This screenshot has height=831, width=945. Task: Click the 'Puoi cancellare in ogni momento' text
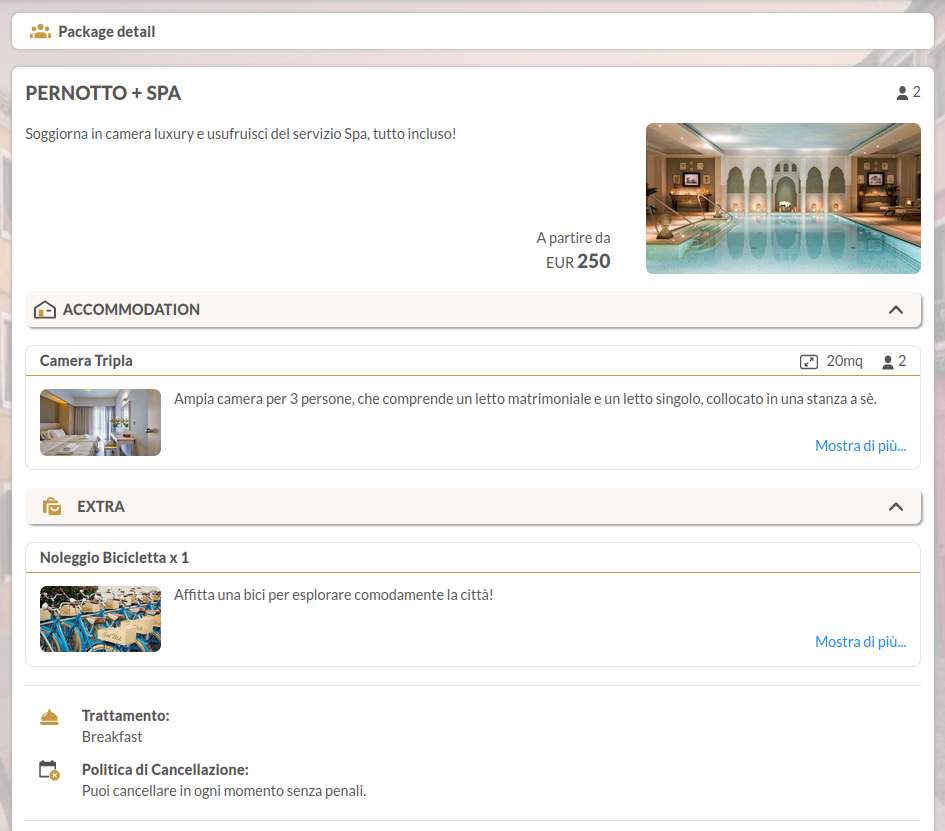coord(224,791)
